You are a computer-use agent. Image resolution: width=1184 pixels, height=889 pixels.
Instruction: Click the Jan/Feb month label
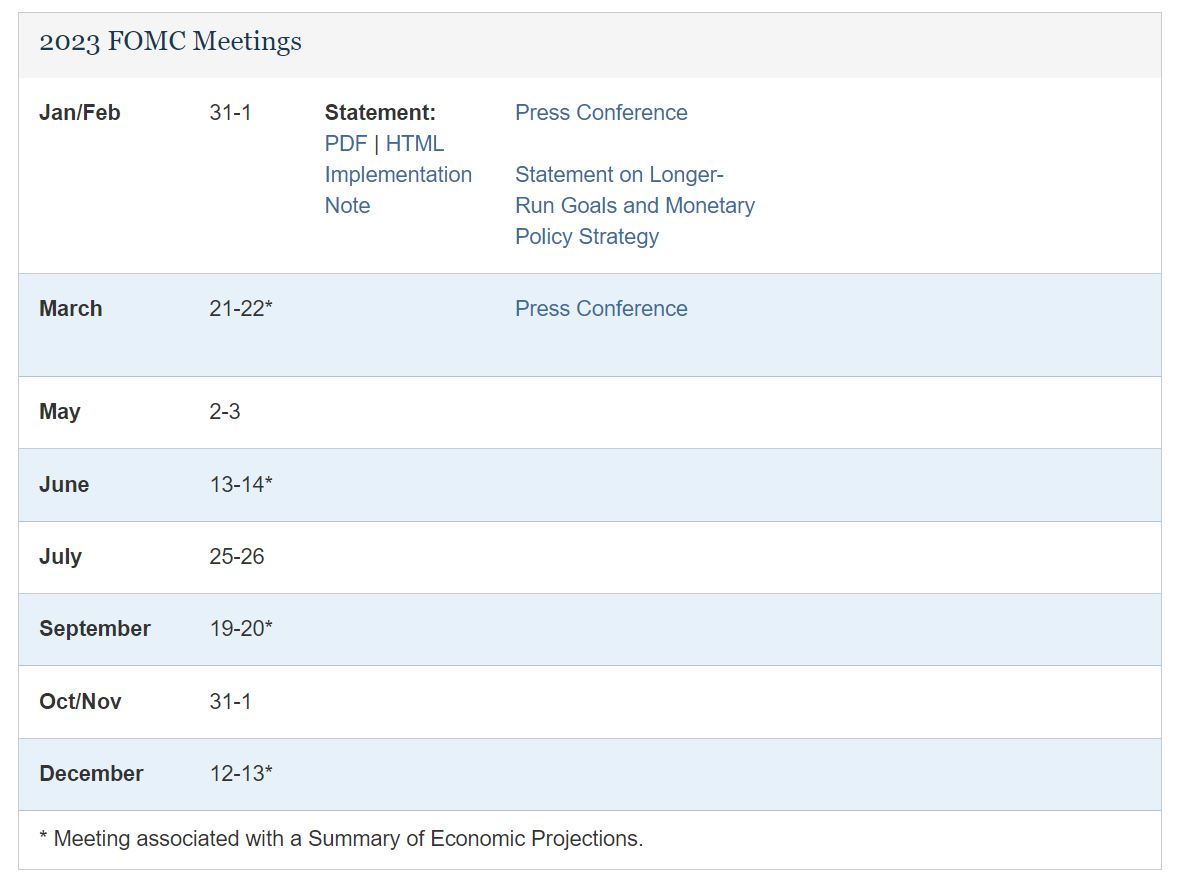pyautogui.click(x=79, y=113)
